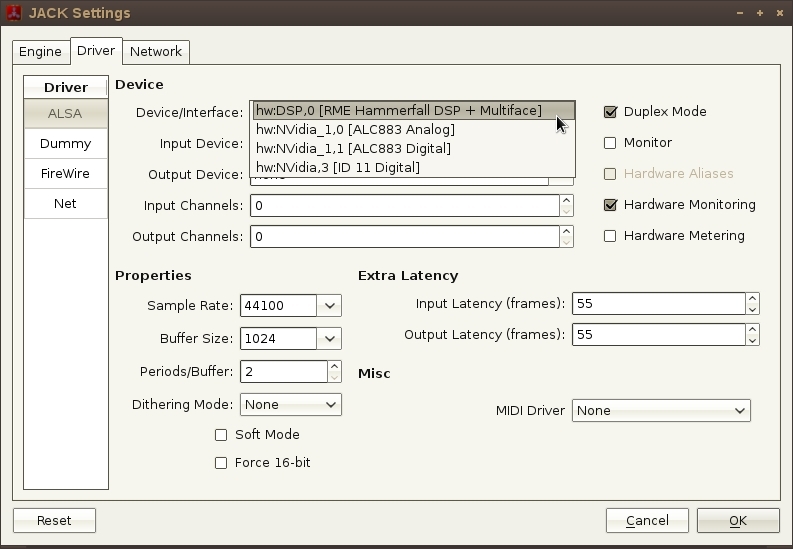Screen dimensions: 793x549
Task: Click OK to confirm settings
Action: pyautogui.click(x=737, y=521)
